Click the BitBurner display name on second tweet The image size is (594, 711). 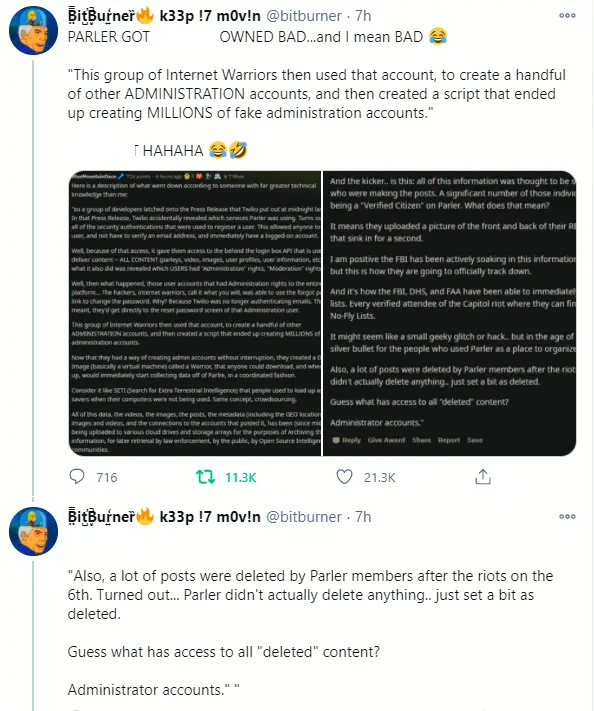(164, 517)
